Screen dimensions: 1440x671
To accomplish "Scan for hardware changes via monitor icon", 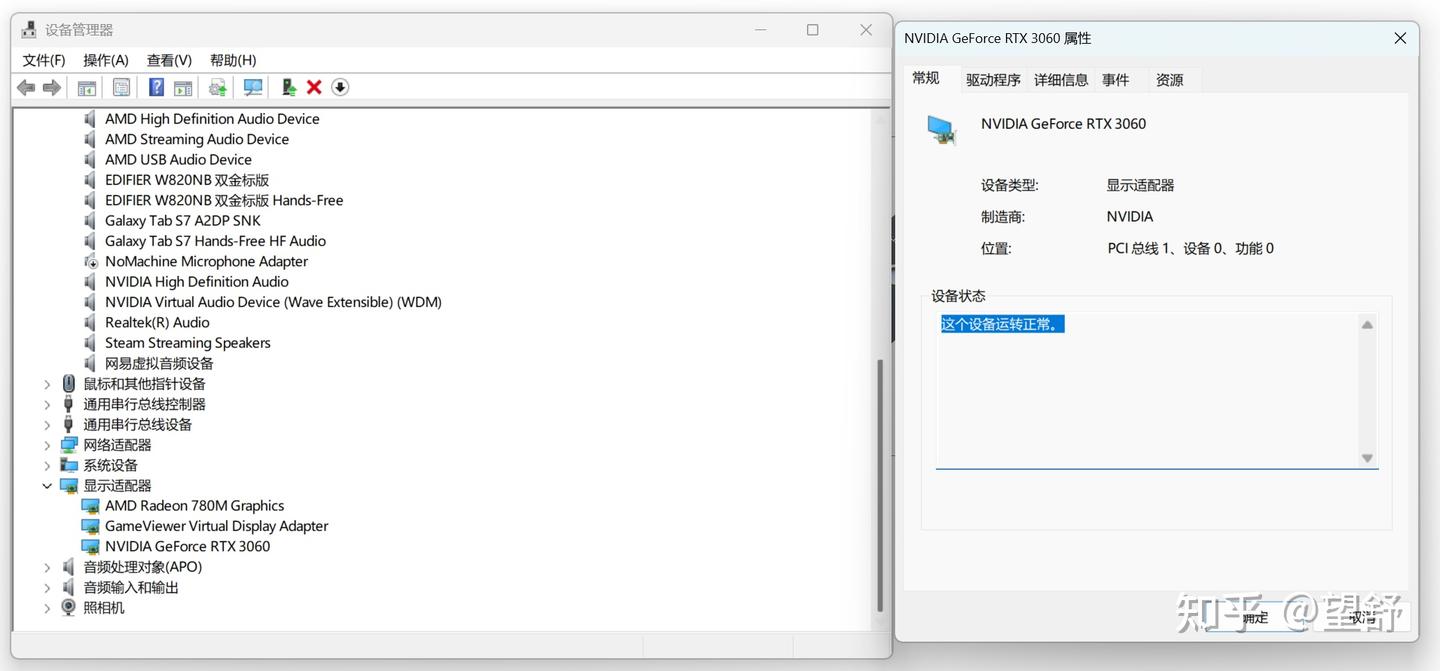I will click(253, 88).
